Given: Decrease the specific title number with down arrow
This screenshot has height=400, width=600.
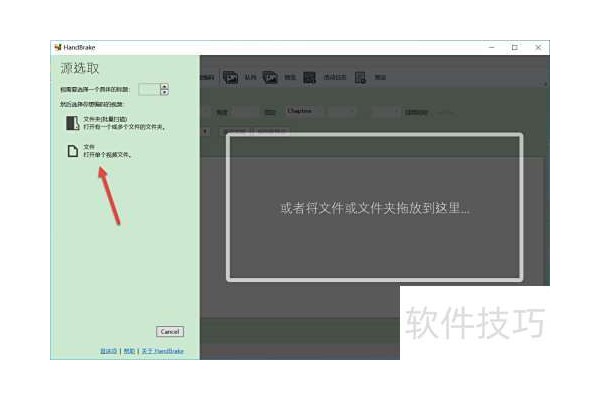Looking at the screenshot, I should (165, 93).
